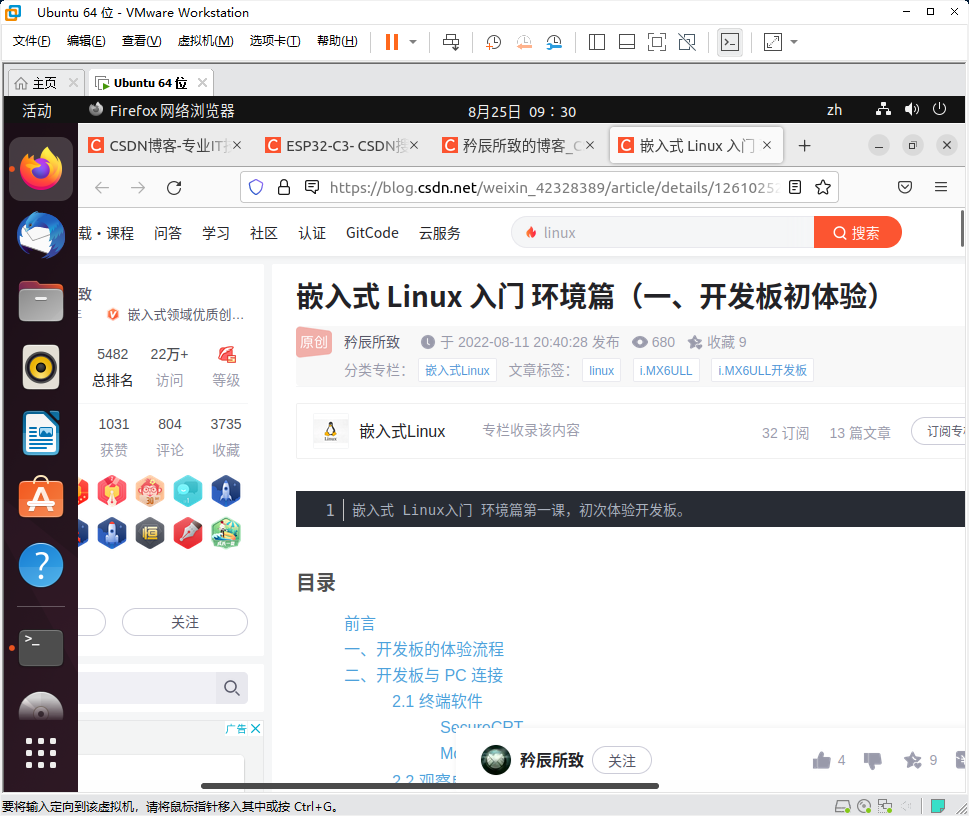Take a VM snapshot
Screen dimensions: 969x816
[493, 42]
